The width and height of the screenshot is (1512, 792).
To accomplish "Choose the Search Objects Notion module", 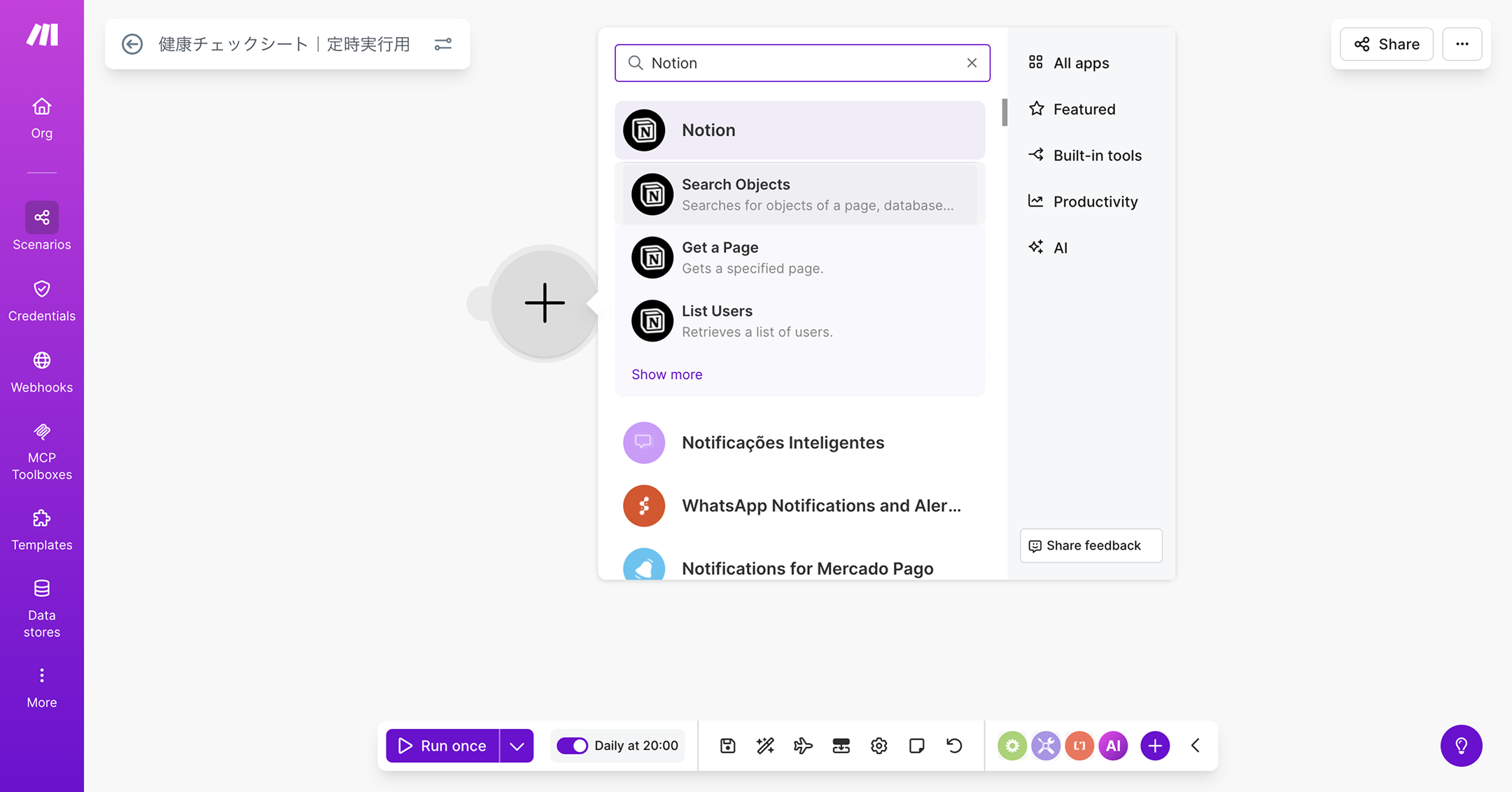I will (x=799, y=195).
